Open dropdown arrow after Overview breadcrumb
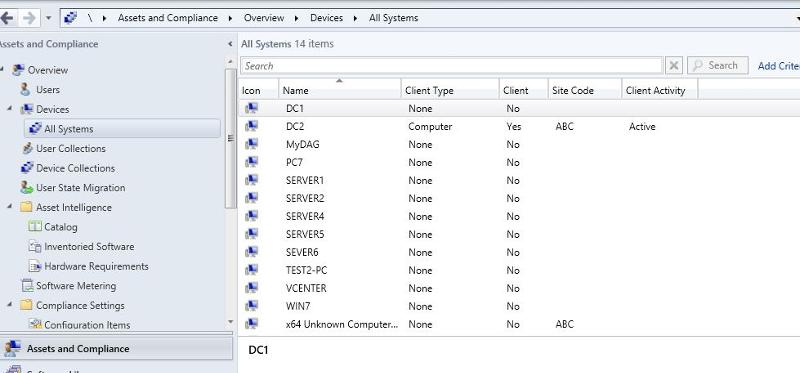The image size is (800, 373). pos(296,18)
